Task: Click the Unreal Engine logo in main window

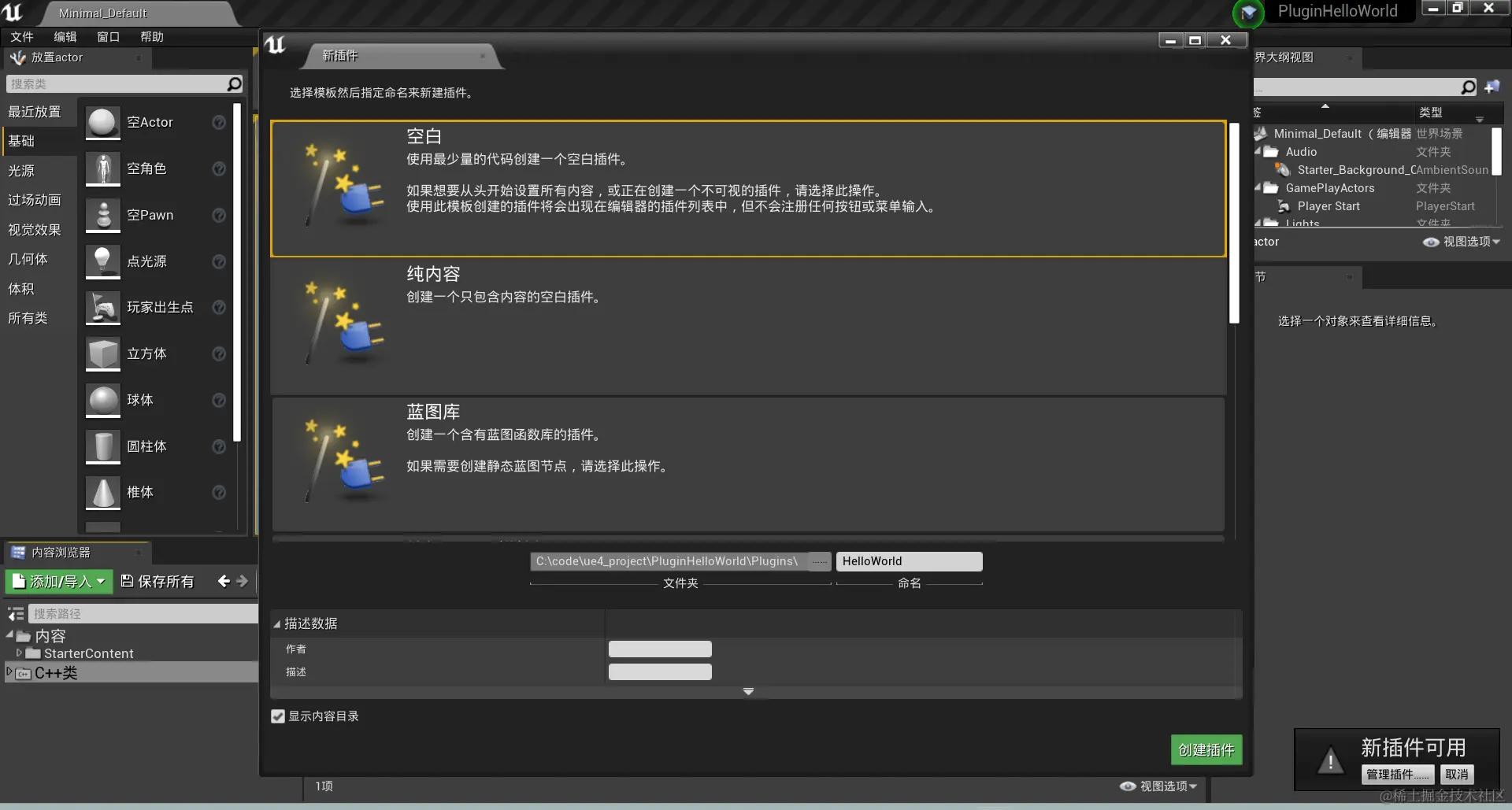Action: pyautogui.click(x=13, y=12)
